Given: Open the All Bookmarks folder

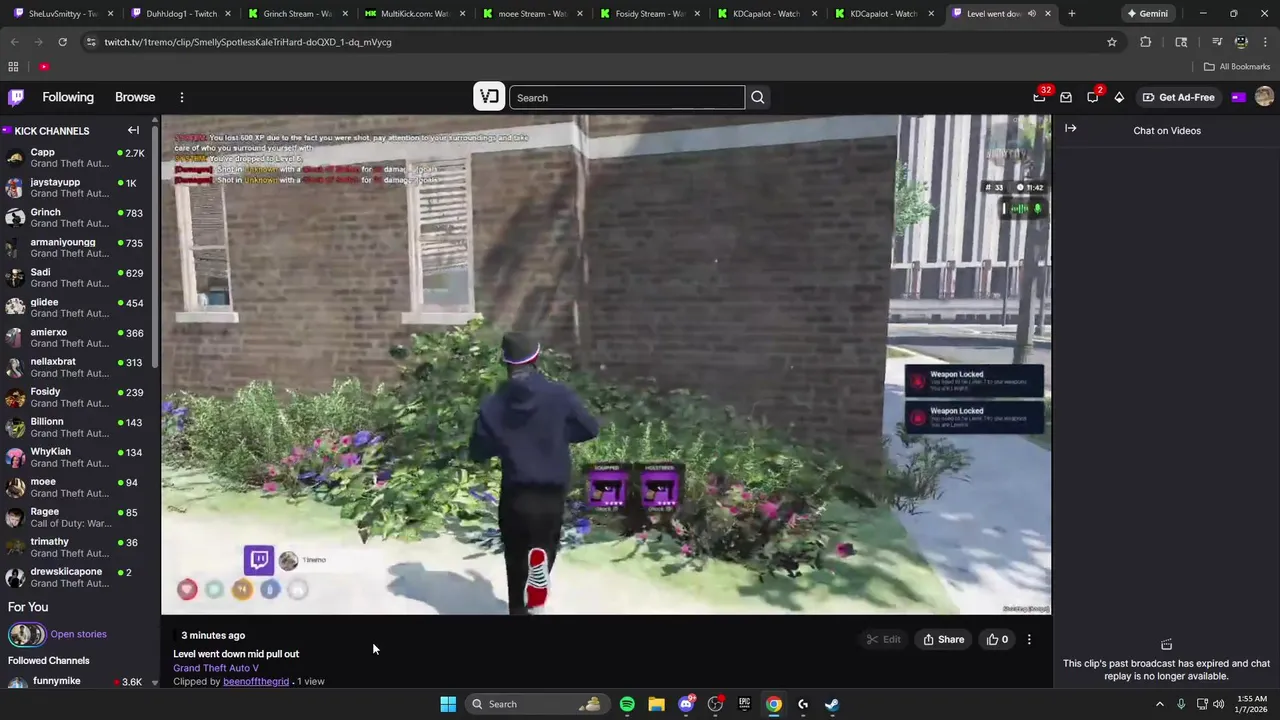Looking at the screenshot, I should tap(1237, 67).
